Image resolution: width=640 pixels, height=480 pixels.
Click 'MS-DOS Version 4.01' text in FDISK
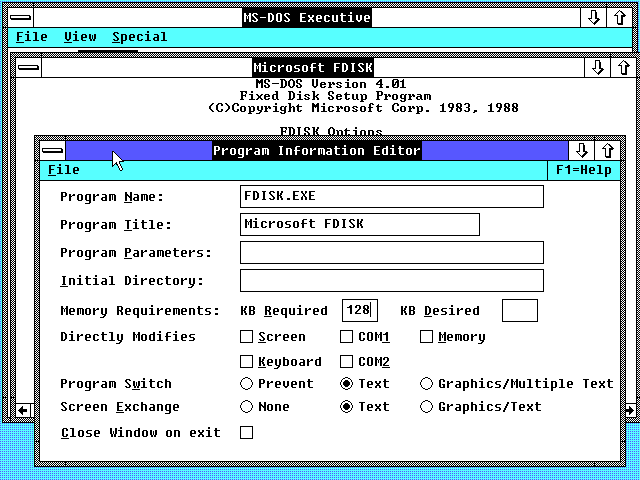[331, 84]
